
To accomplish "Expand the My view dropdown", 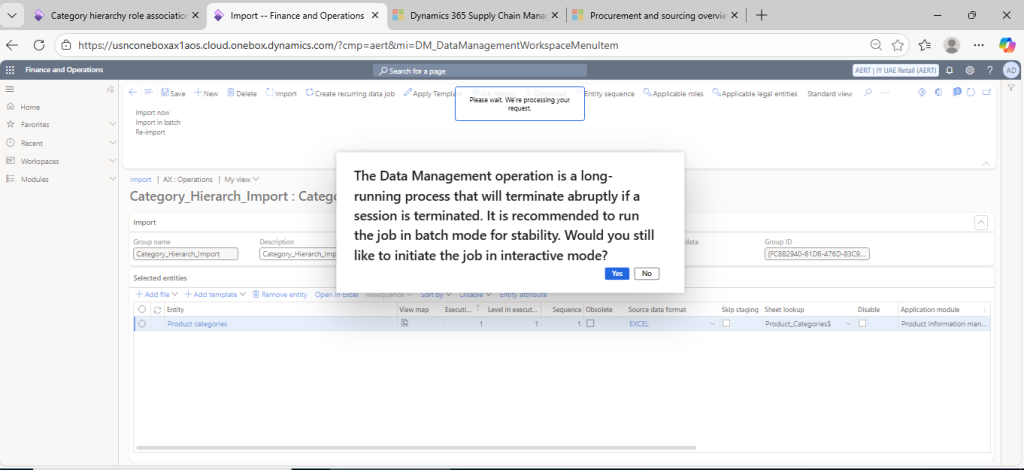I will [x=241, y=179].
